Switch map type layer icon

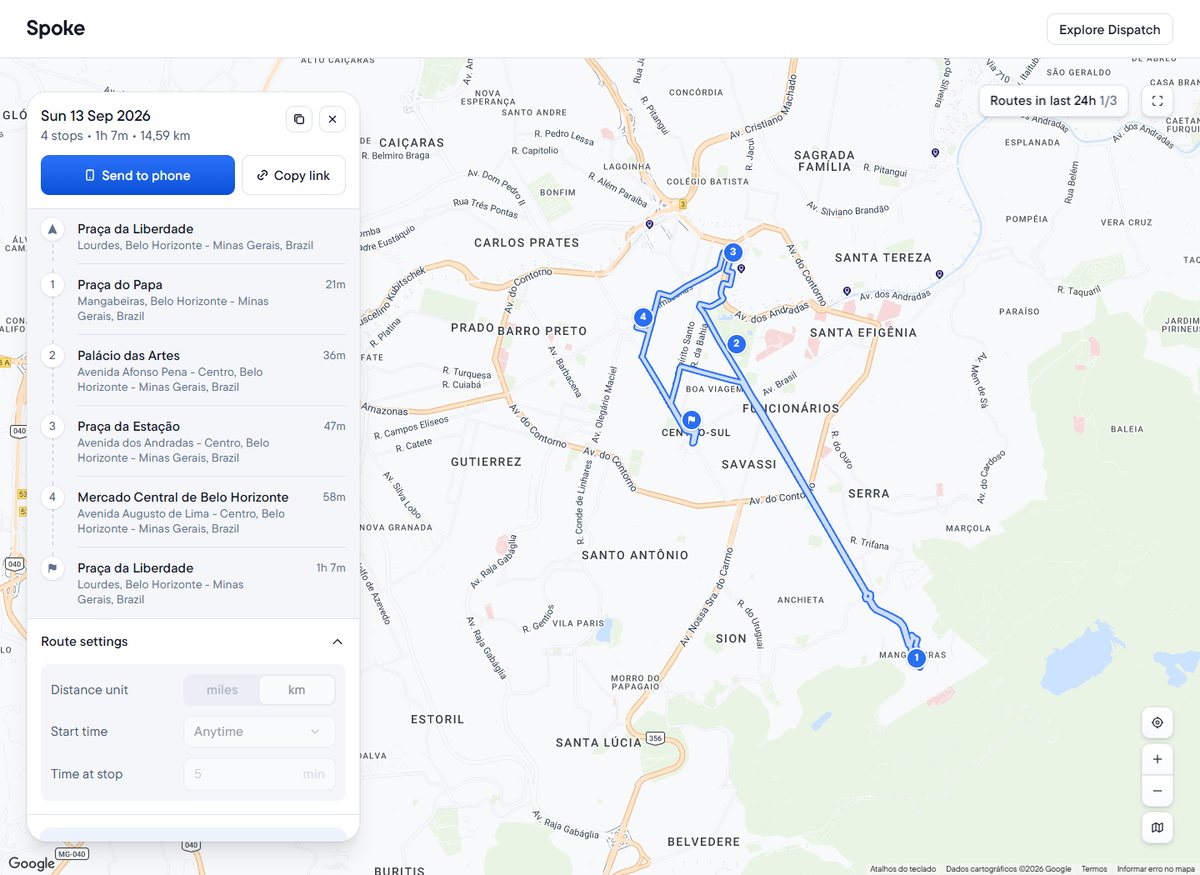(x=1157, y=827)
